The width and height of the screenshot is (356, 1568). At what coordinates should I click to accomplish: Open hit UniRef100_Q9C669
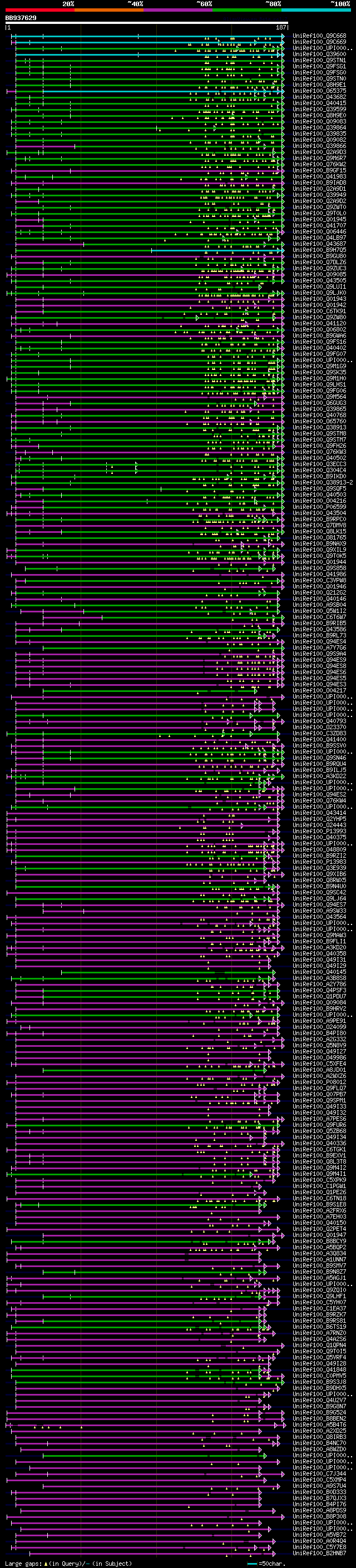(319, 42)
